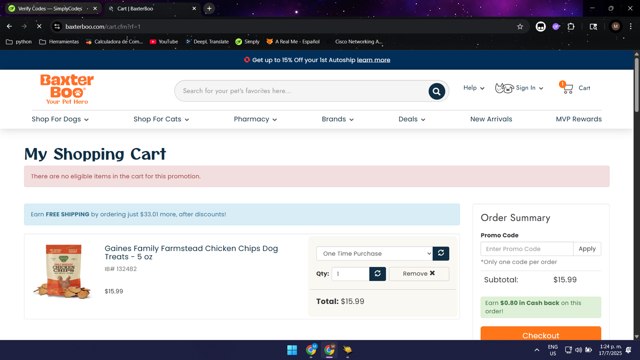Expand the Shop For Dogs menu
Screen dimensions: 640x360
tap(60, 119)
